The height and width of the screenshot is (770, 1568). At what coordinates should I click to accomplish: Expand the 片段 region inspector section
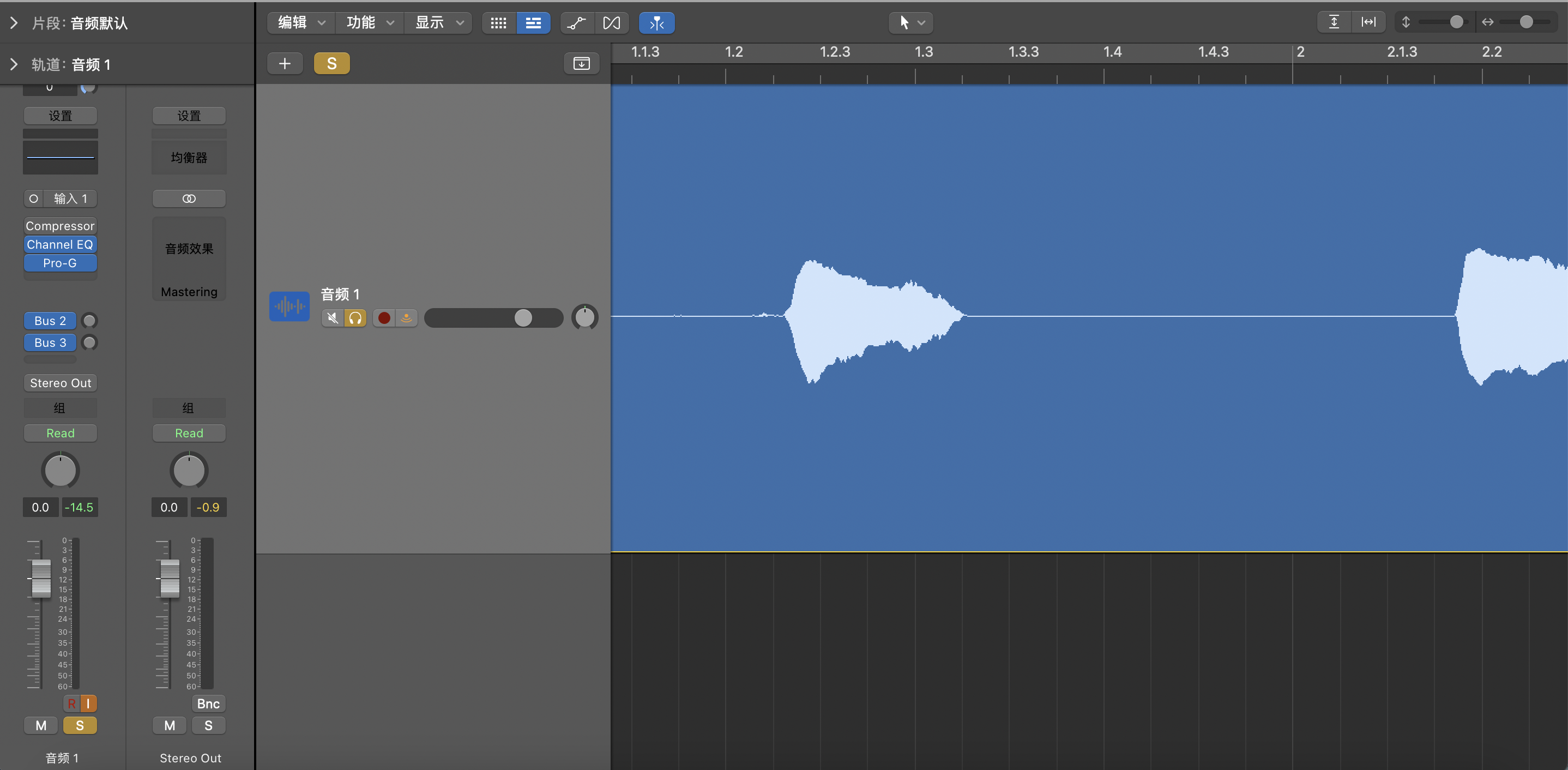14,23
